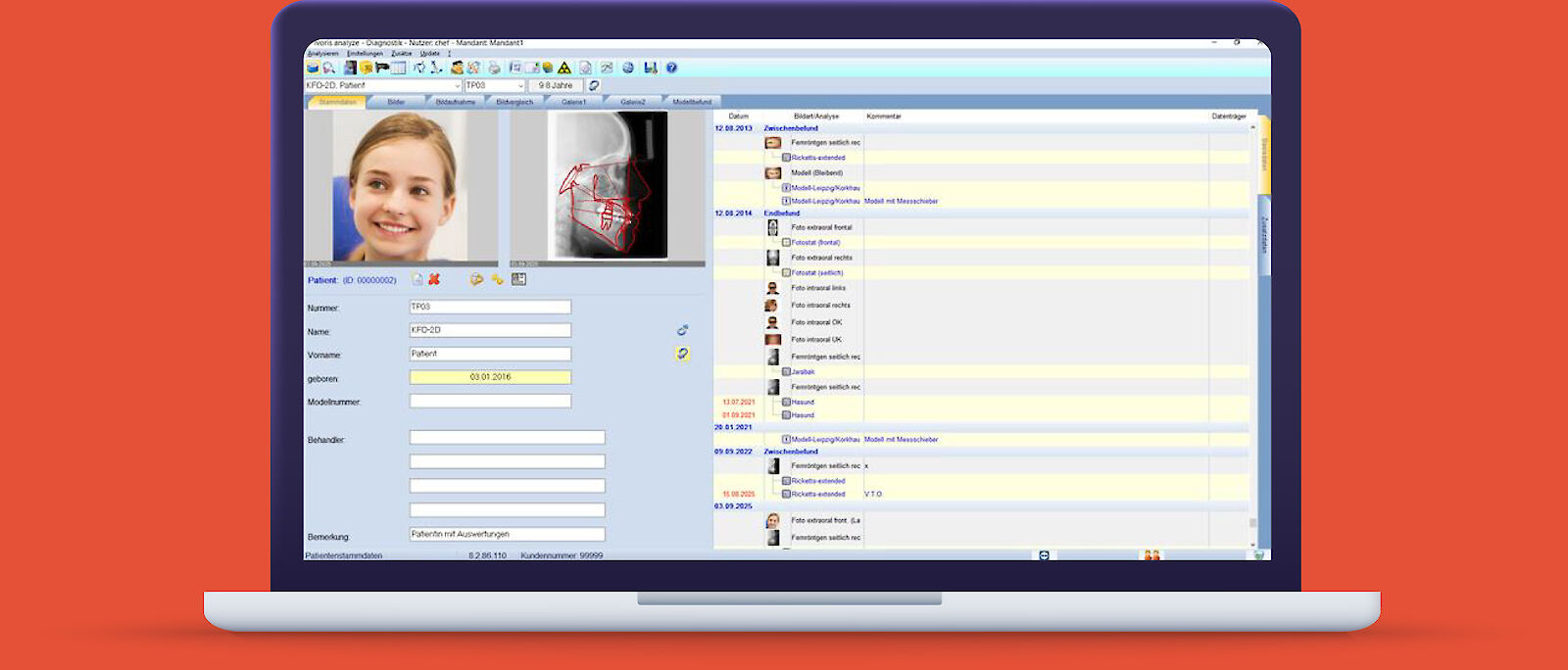This screenshot has width=1568, height=670.
Task: Select the 'Fotostat (seitlich)' analysis entry
Action: pos(816,273)
